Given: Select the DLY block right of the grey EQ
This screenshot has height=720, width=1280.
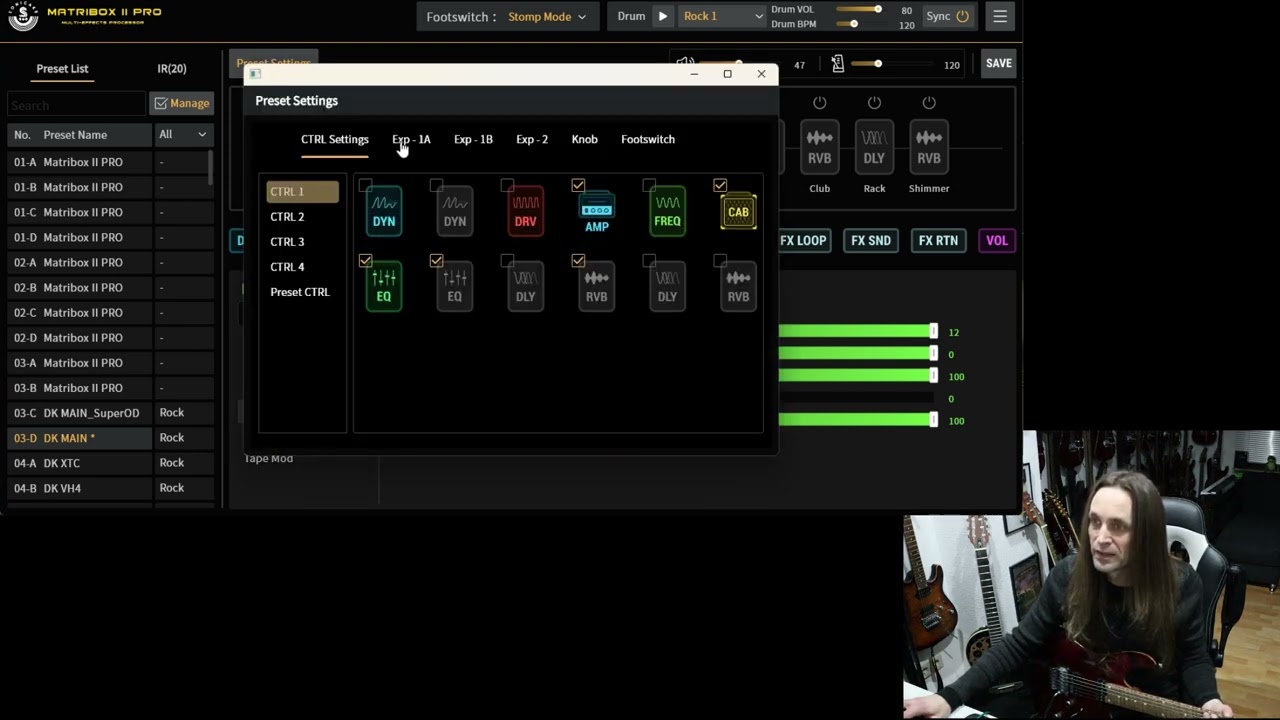Looking at the screenshot, I should [x=526, y=287].
